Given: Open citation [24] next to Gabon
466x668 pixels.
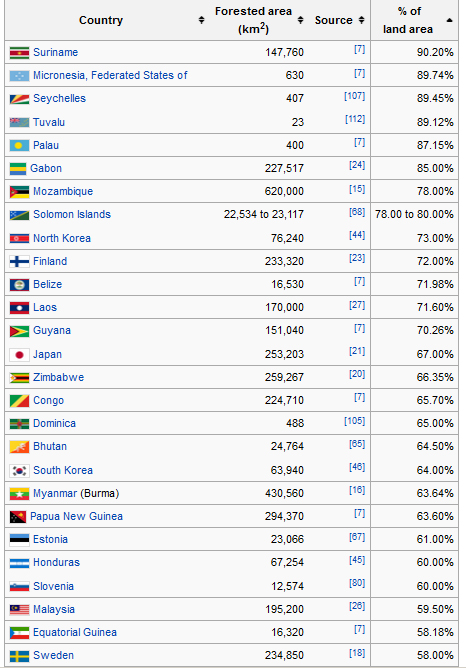Looking at the screenshot, I should pos(357,165).
